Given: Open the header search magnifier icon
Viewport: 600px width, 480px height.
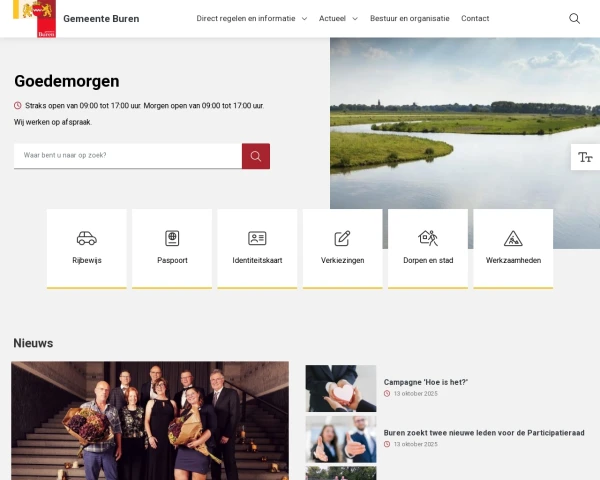Looking at the screenshot, I should pyautogui.click(x=574, y=18).
